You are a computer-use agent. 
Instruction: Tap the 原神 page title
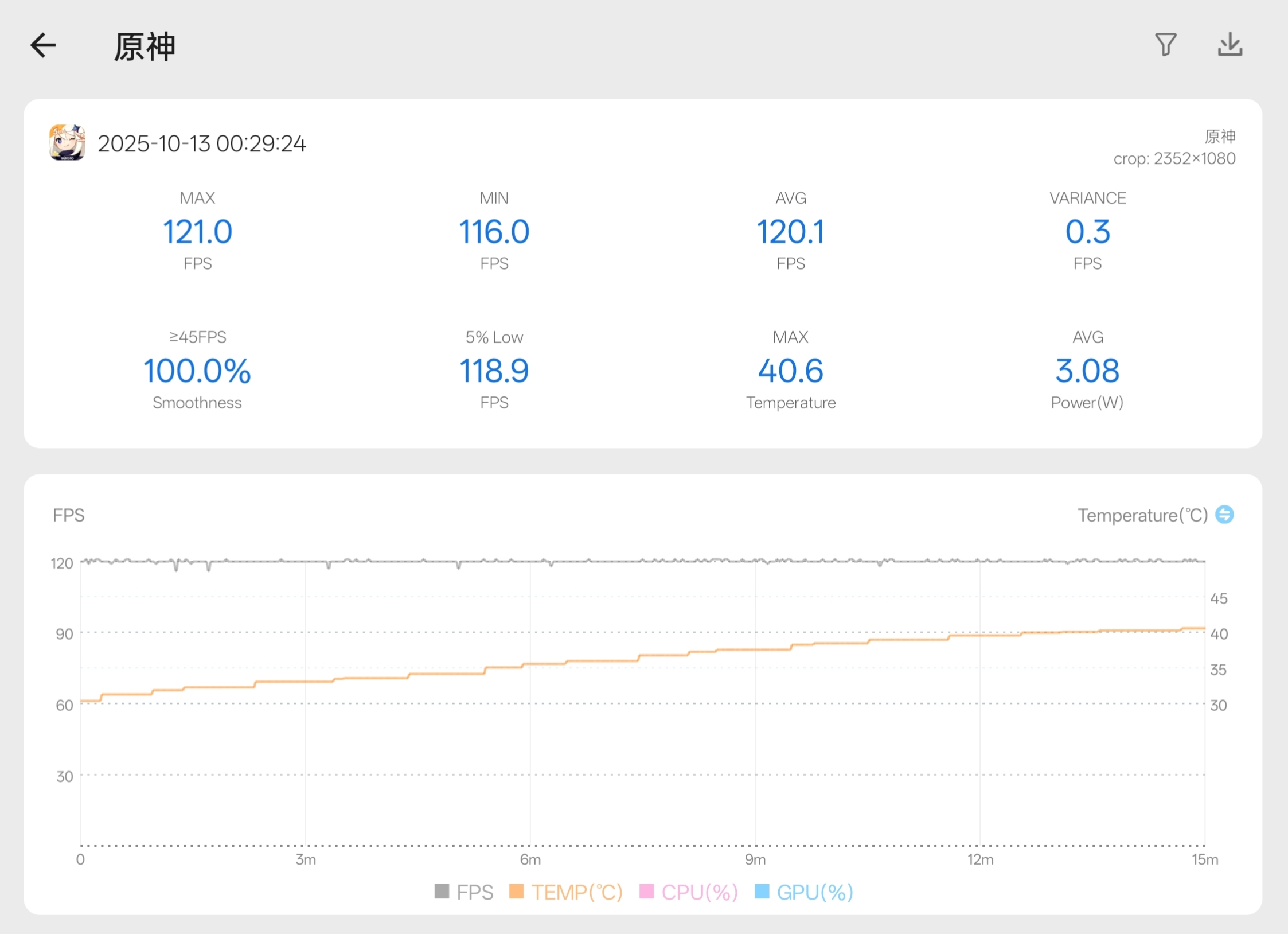point(145,46)
